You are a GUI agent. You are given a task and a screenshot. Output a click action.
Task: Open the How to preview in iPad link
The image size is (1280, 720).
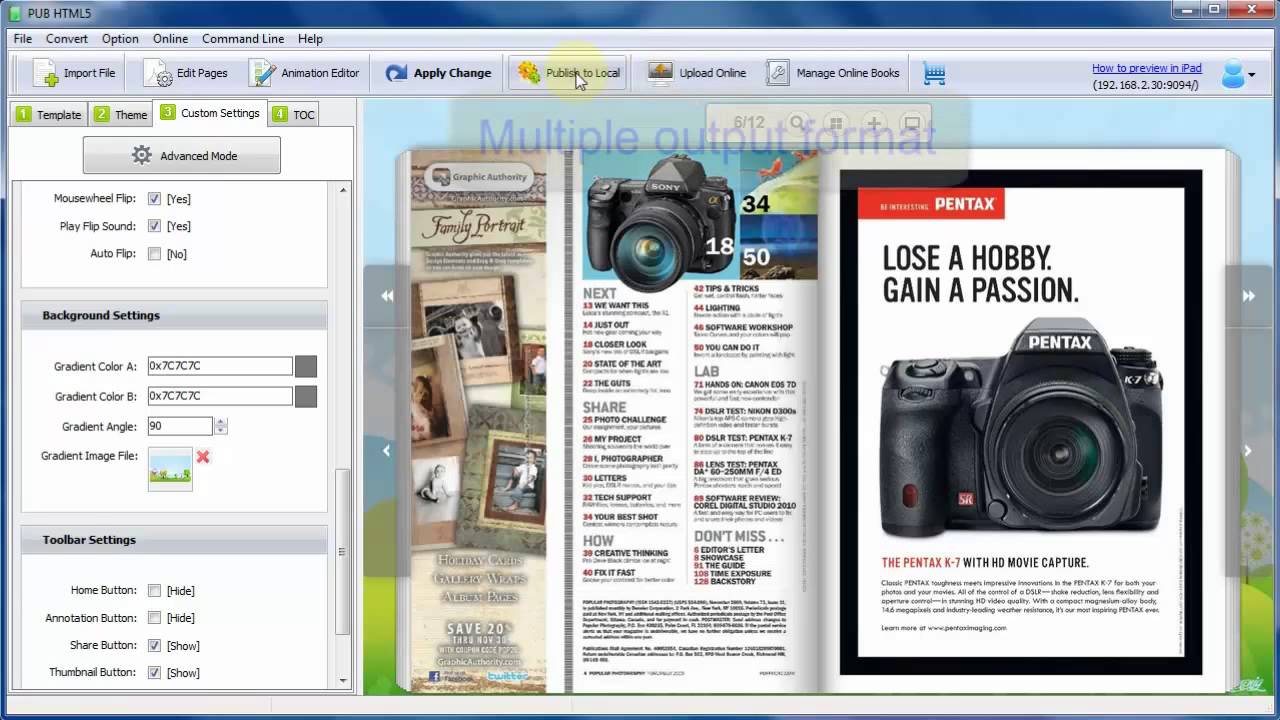pyautogui.click(x=1146, y=68)
